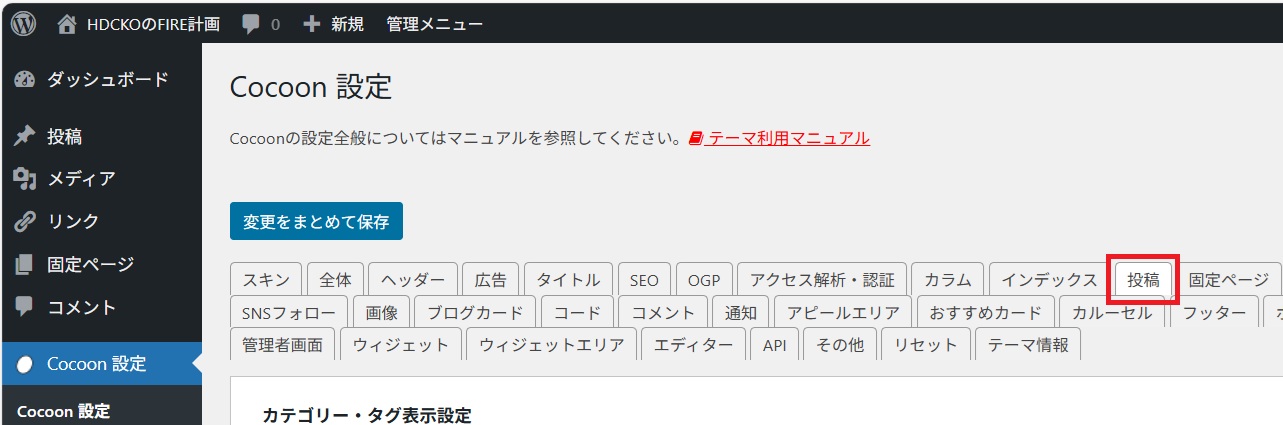The height and width of the screenshot is (425, 1283).
Task: Switch to the 通知 tab
Action: [x=741, y=312]
